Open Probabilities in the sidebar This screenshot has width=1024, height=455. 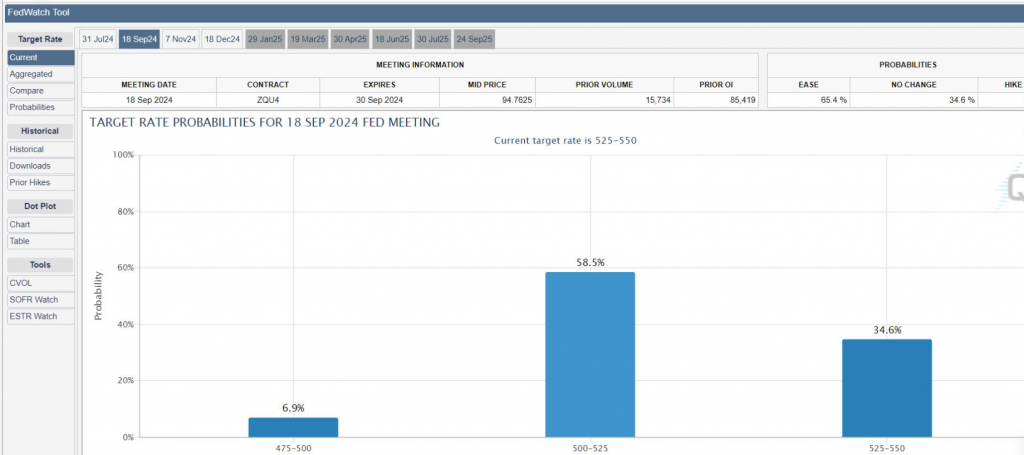[x=40, y=106]
